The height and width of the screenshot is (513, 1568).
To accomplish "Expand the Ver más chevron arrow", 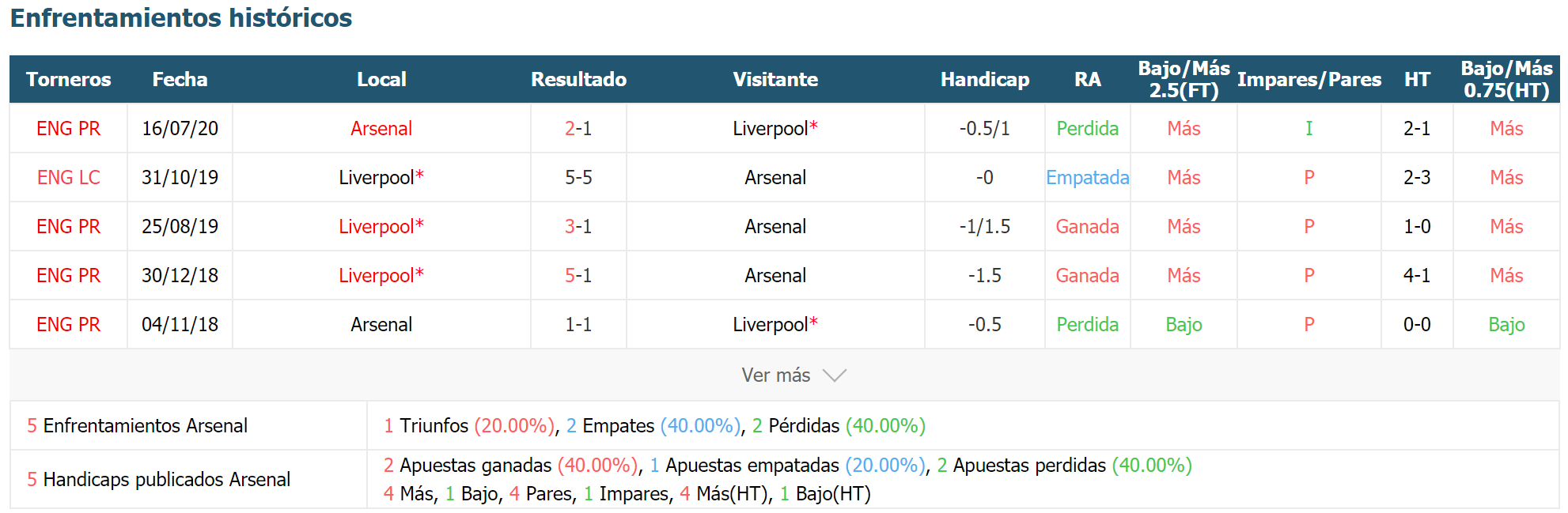I will [x=834, y=375].
